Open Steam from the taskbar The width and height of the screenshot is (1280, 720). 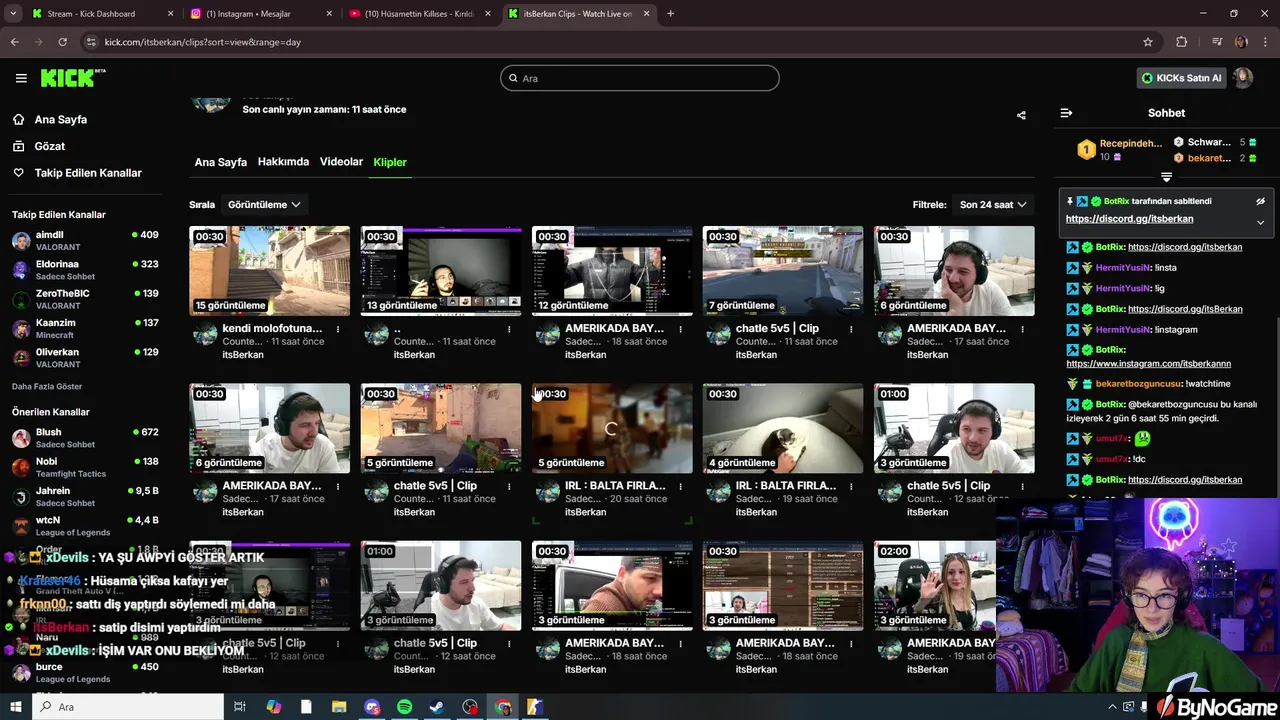(437, 707)
